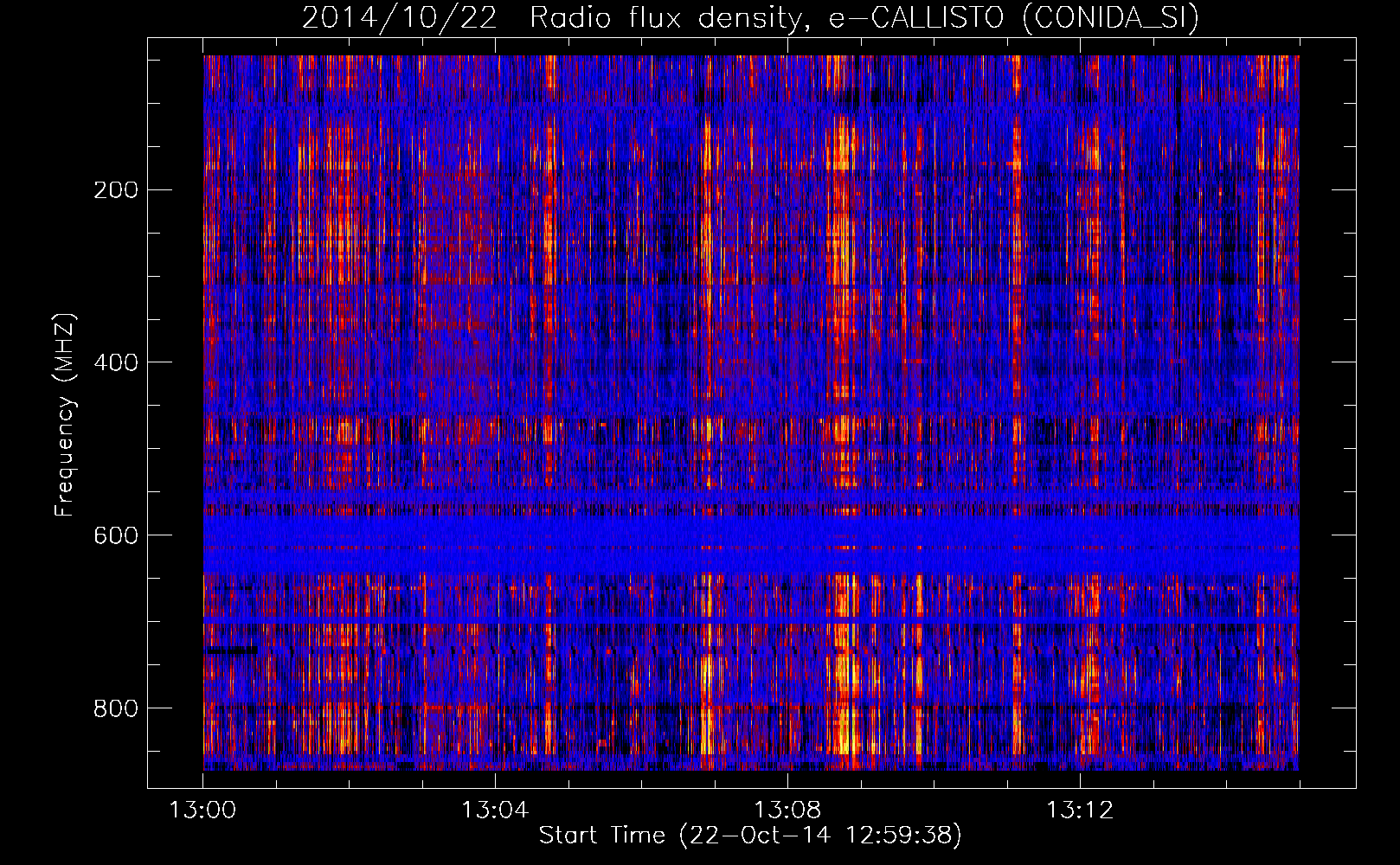1400x865 pixels.
Task: Click the 'Start Time (22-Oct-14 12:59:38)' label
Action: (750, 836)
